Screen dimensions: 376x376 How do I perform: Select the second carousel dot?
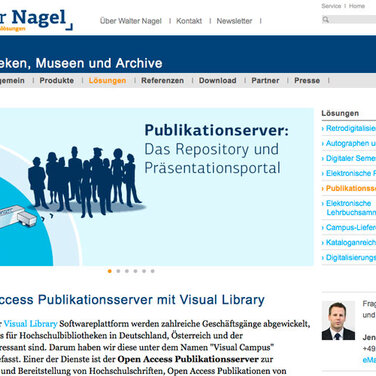(x=118, y=271)
